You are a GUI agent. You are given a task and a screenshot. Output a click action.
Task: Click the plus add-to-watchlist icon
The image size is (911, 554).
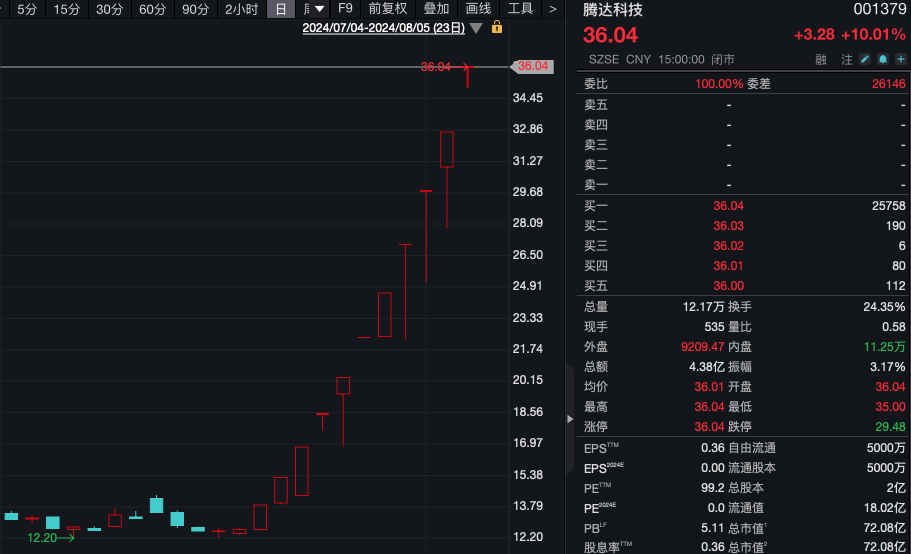[901, 59]
